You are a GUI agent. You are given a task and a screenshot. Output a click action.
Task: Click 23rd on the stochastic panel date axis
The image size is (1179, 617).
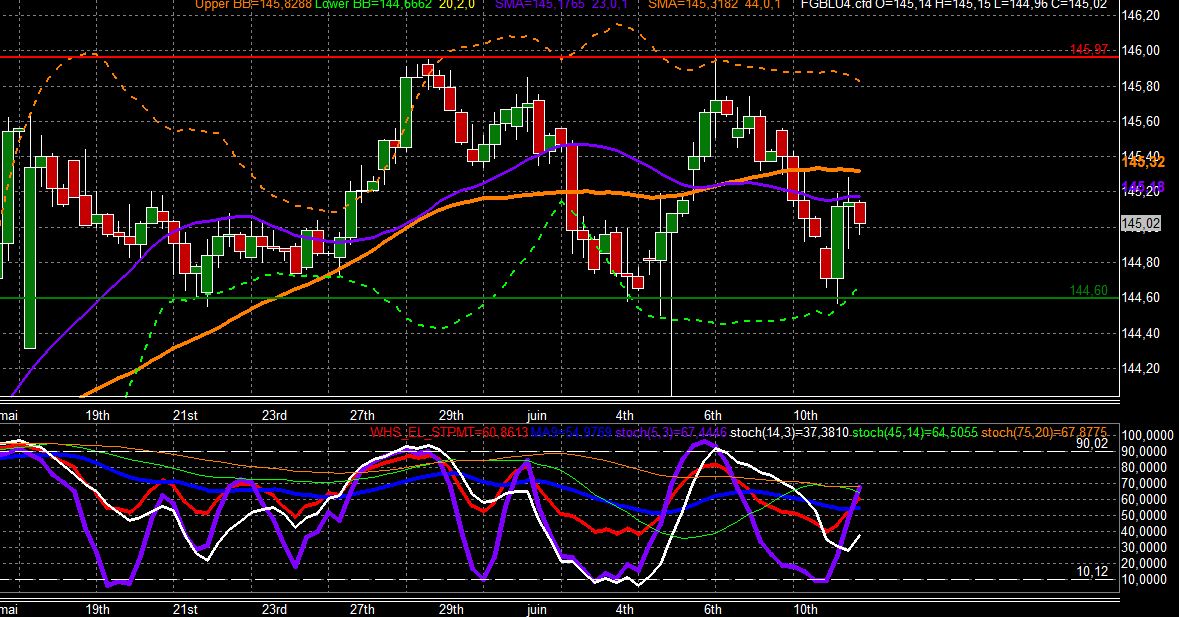click(274, 609)
